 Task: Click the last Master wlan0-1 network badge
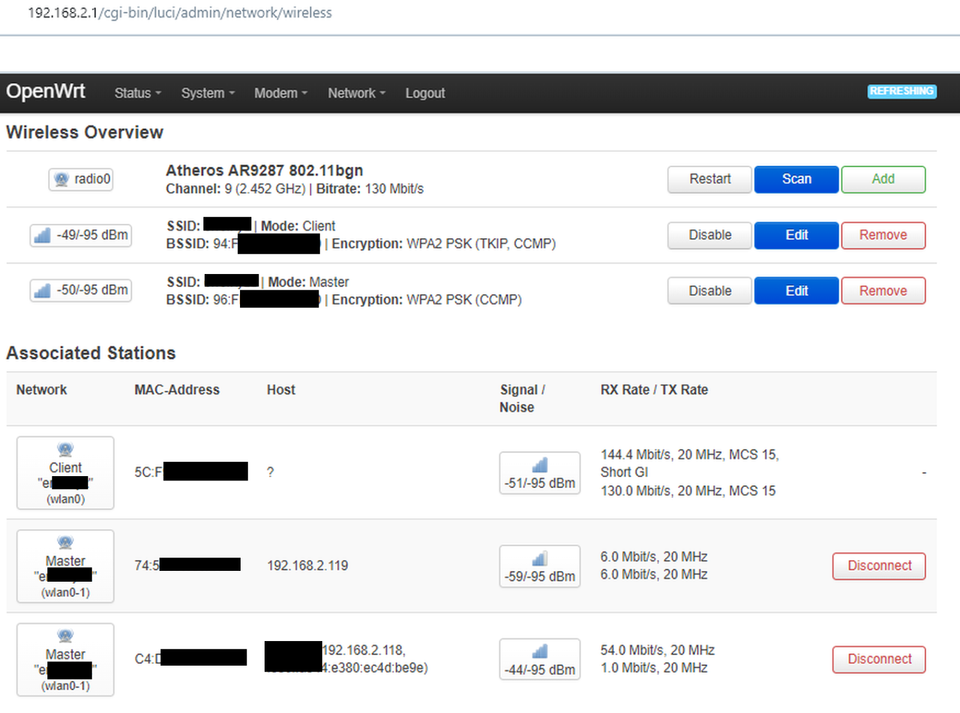pos(66,660)
